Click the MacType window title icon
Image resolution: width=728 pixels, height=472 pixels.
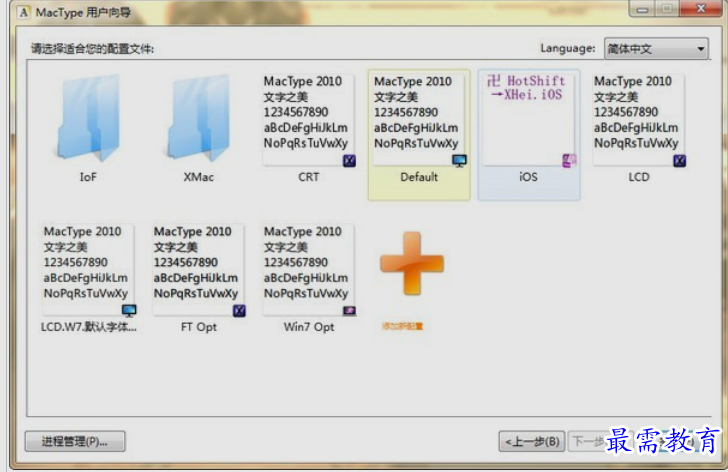pyautogui.click(x=24, y=12)
